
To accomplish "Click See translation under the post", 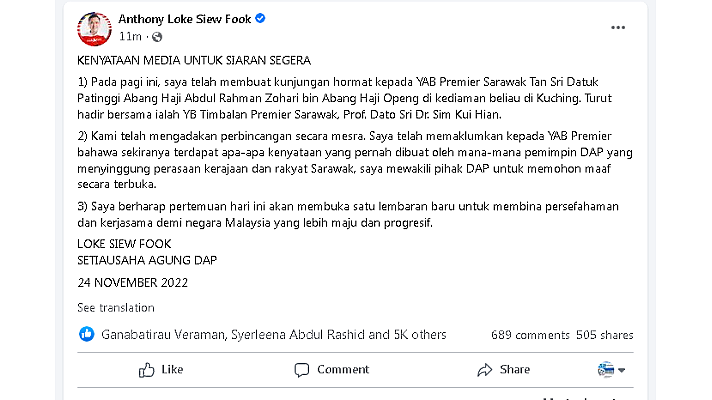I will (116, 307).
